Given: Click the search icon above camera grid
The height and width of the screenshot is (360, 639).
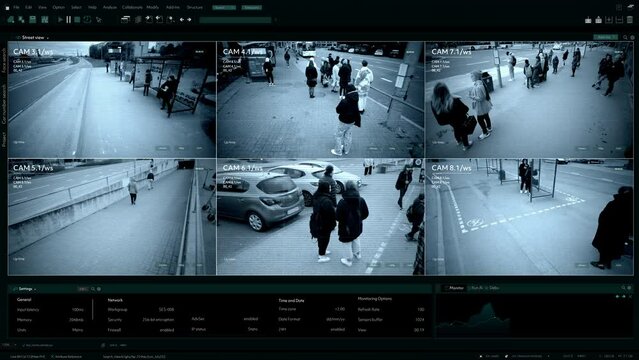Looking at the screenshot, I should click(626, 38).
